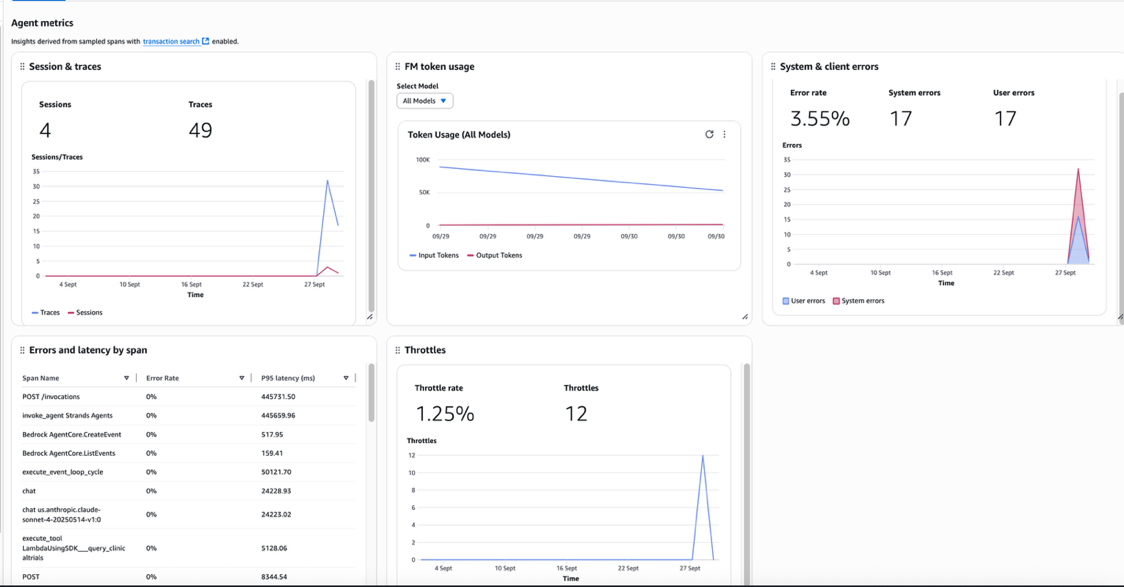Click the invoke_agent Strands Agents span name
The height and width of the screenshot is (587, 1124).
click(67, 415)
